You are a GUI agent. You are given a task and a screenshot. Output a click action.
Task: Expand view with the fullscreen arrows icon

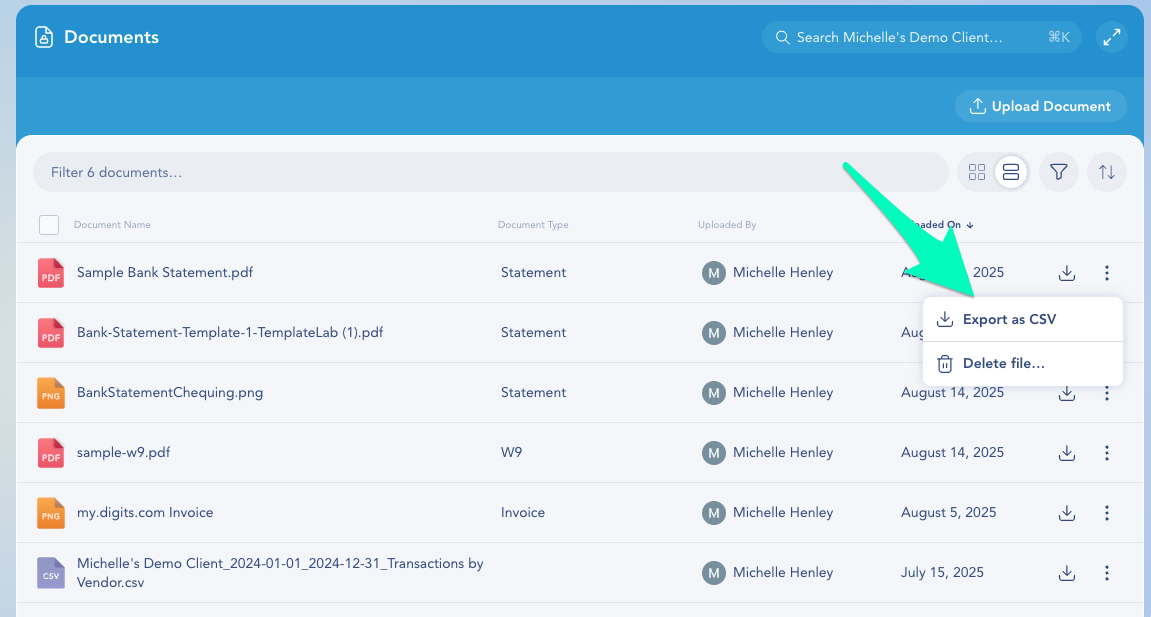(1111, 37)
